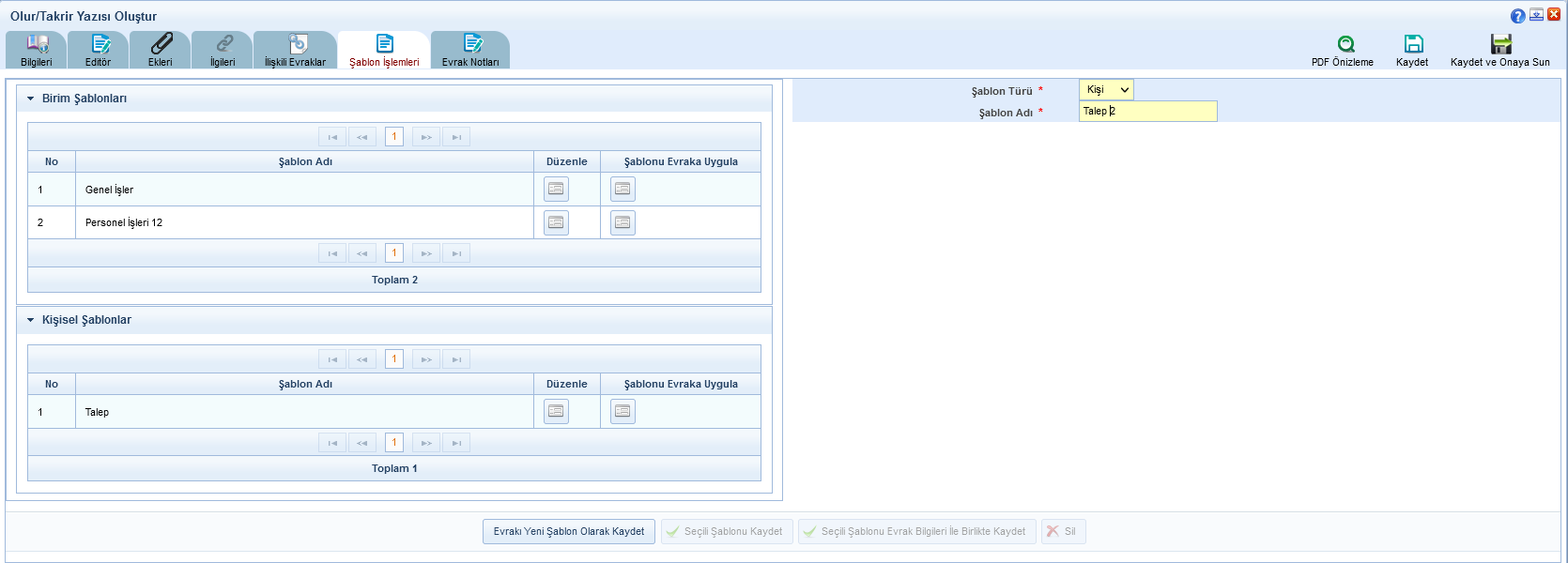Apply Talep template to document

click(x=623, y=412)
